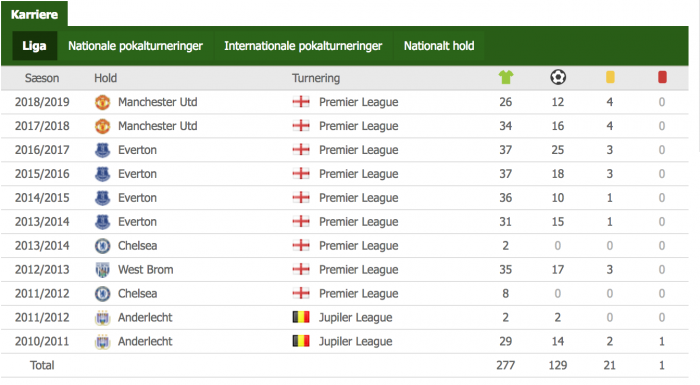The image size is (700, 385).
Task: Open Premier League link in 2015/2016 row
Action: click(x=358, y=174)
